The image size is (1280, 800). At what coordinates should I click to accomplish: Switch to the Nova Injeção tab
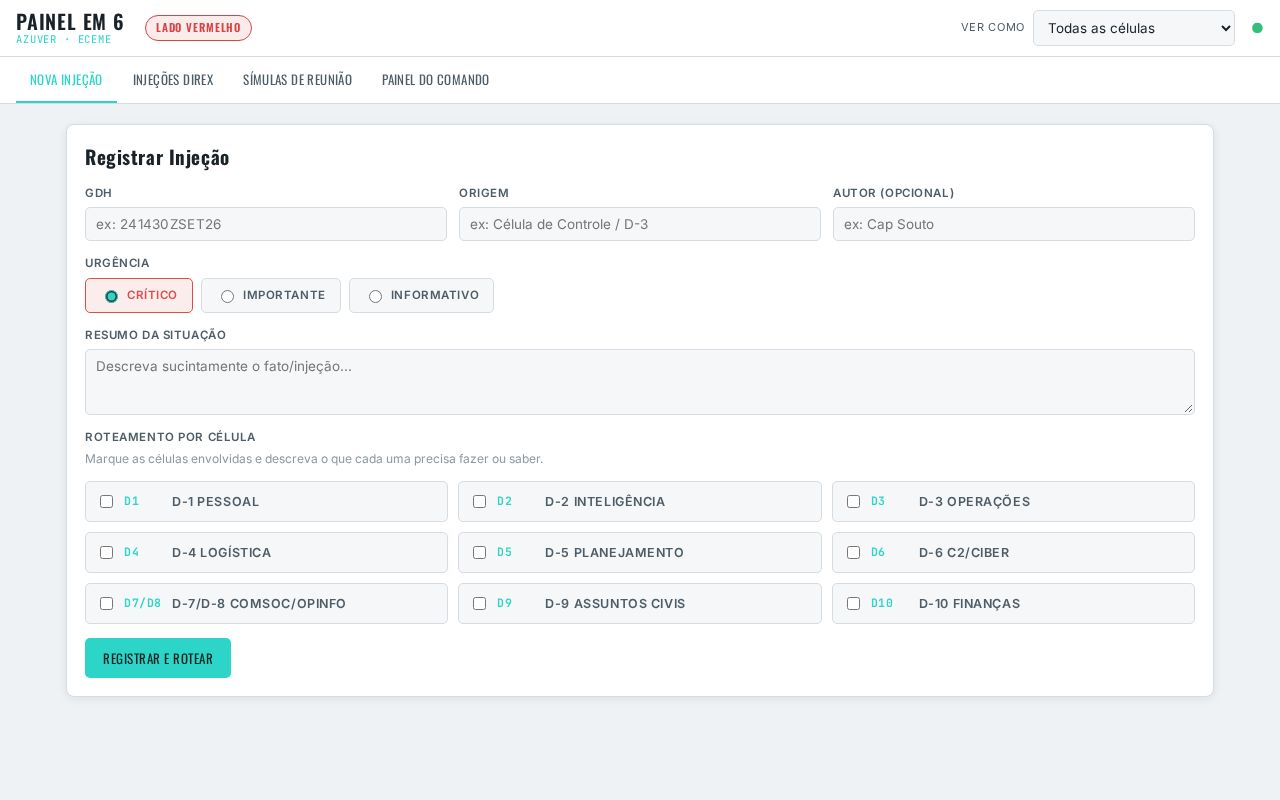(x=66, y=80)
